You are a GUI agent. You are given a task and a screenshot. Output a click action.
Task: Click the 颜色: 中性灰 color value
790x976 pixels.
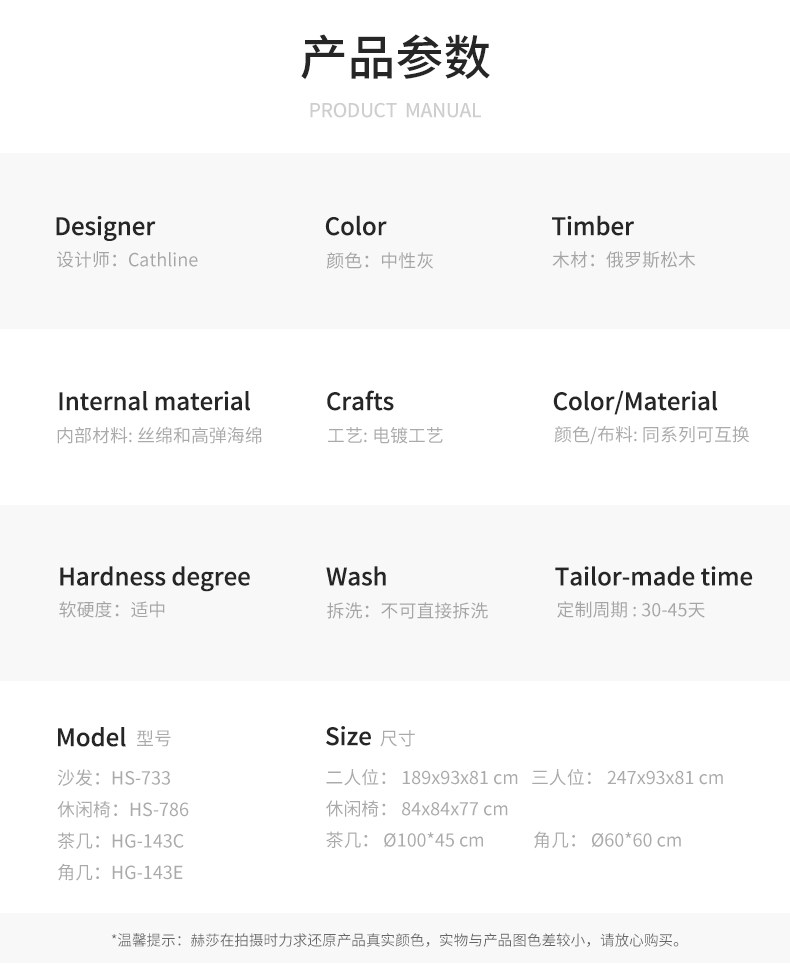click(x=379, y=261)
